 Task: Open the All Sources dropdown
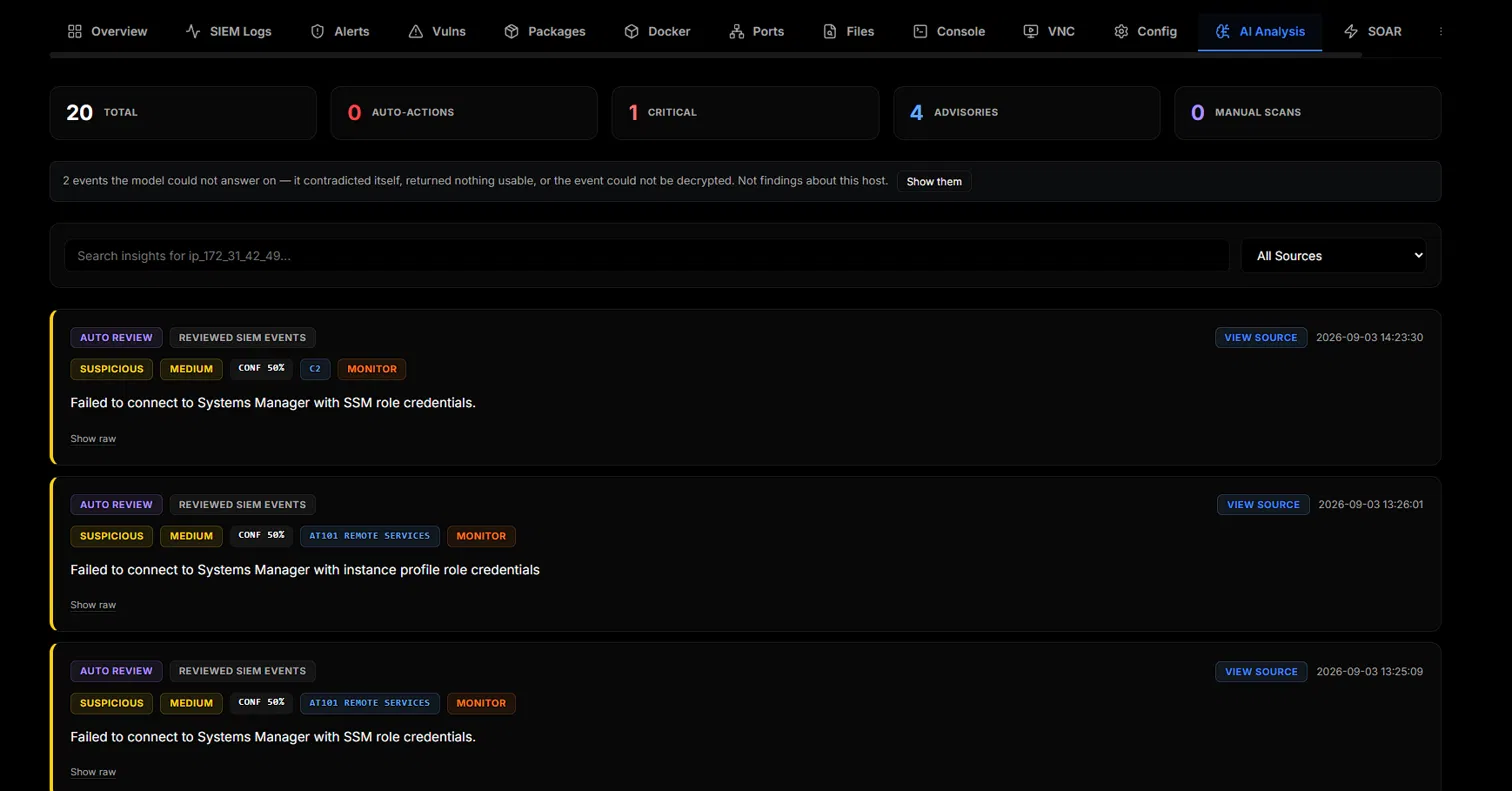tap(1334, 255)
